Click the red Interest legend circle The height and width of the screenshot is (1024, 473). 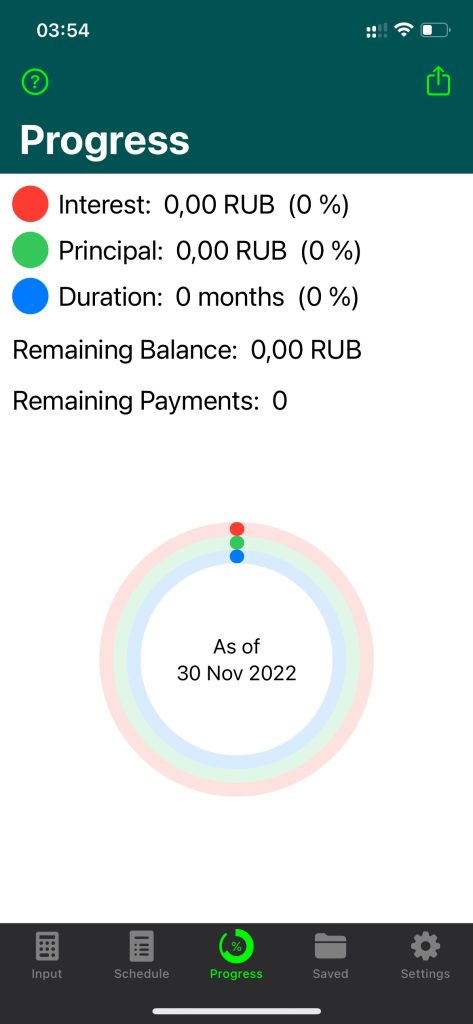[x=30, y=204]
